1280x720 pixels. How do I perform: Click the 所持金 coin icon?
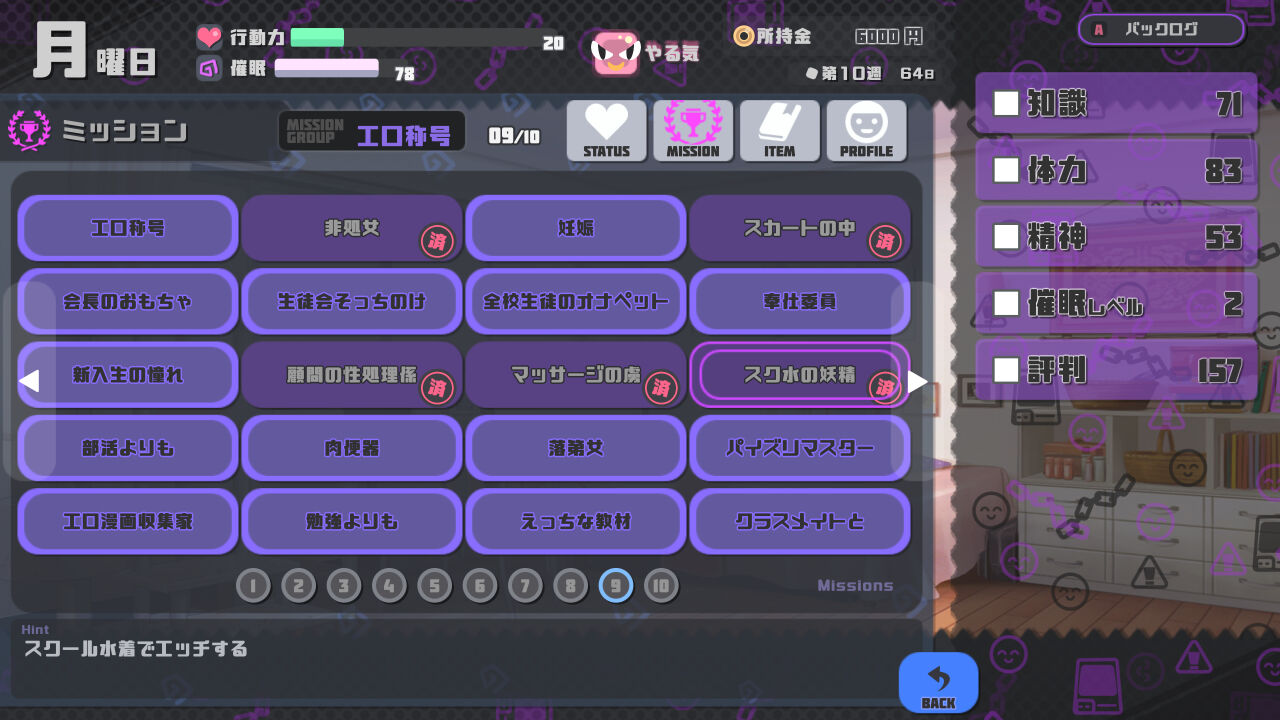click(743, 37)
